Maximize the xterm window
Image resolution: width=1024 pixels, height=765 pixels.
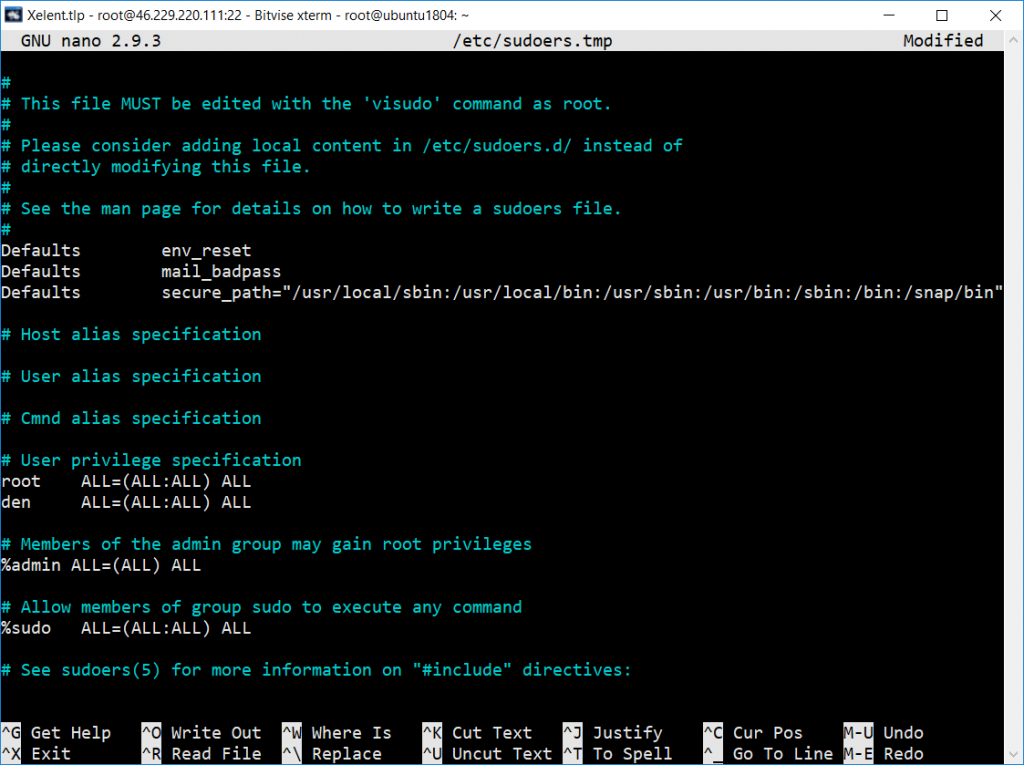(x=942, y=15)
